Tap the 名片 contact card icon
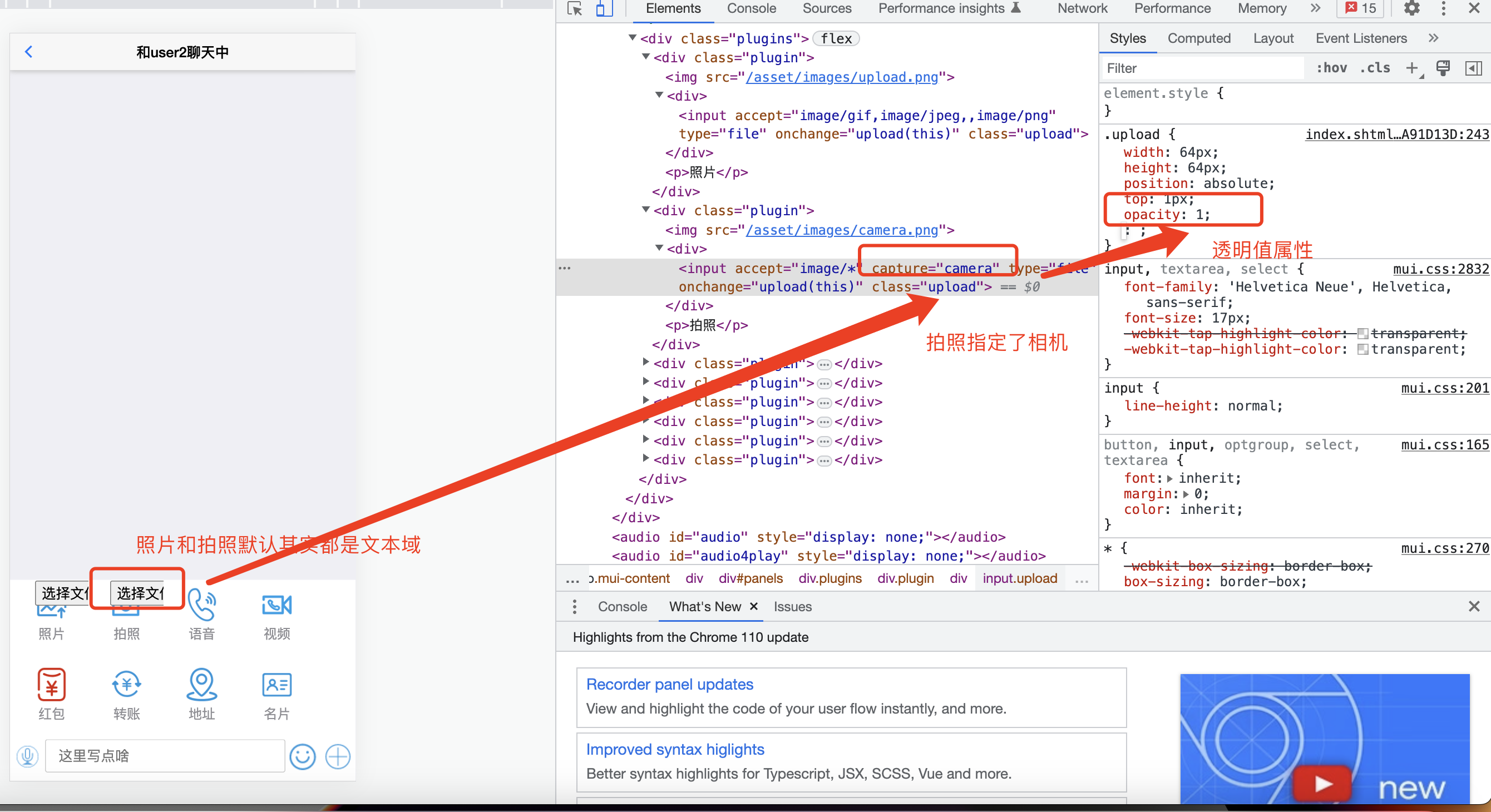1491x812 pixels. (277, 685)
